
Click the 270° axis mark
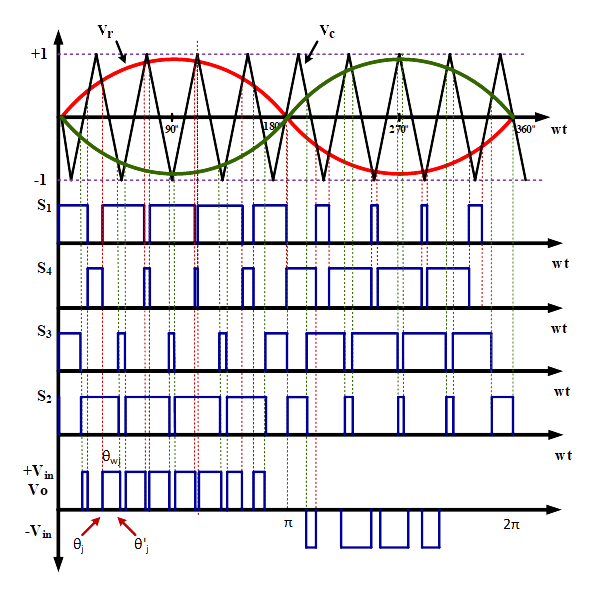coord(399,129)
